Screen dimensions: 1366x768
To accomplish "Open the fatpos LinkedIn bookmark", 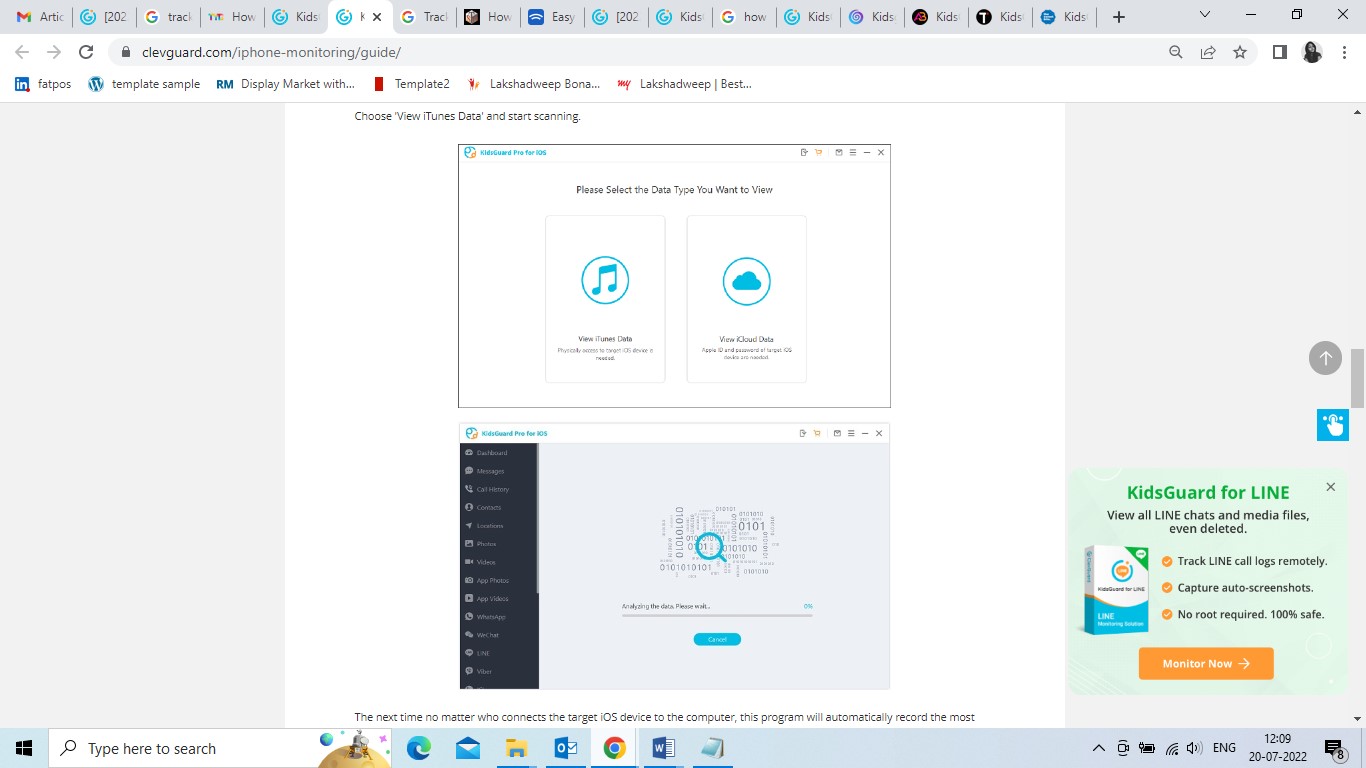I will pyautogui.click(x=43, y=84).
